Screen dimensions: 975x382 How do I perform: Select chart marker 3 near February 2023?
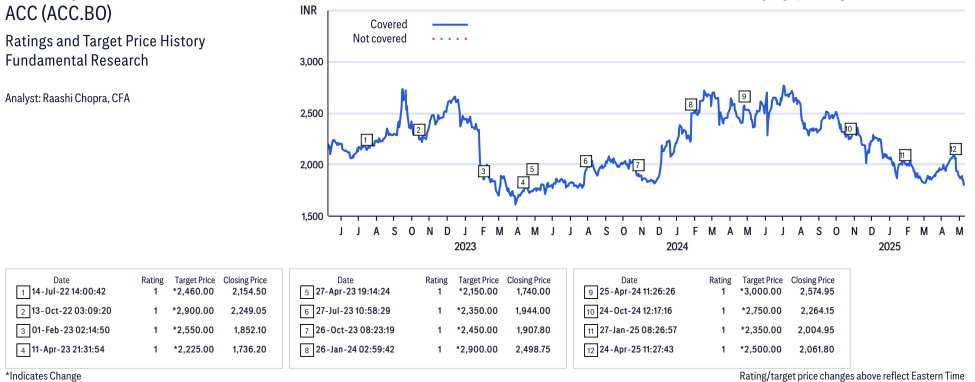[484, 171]
